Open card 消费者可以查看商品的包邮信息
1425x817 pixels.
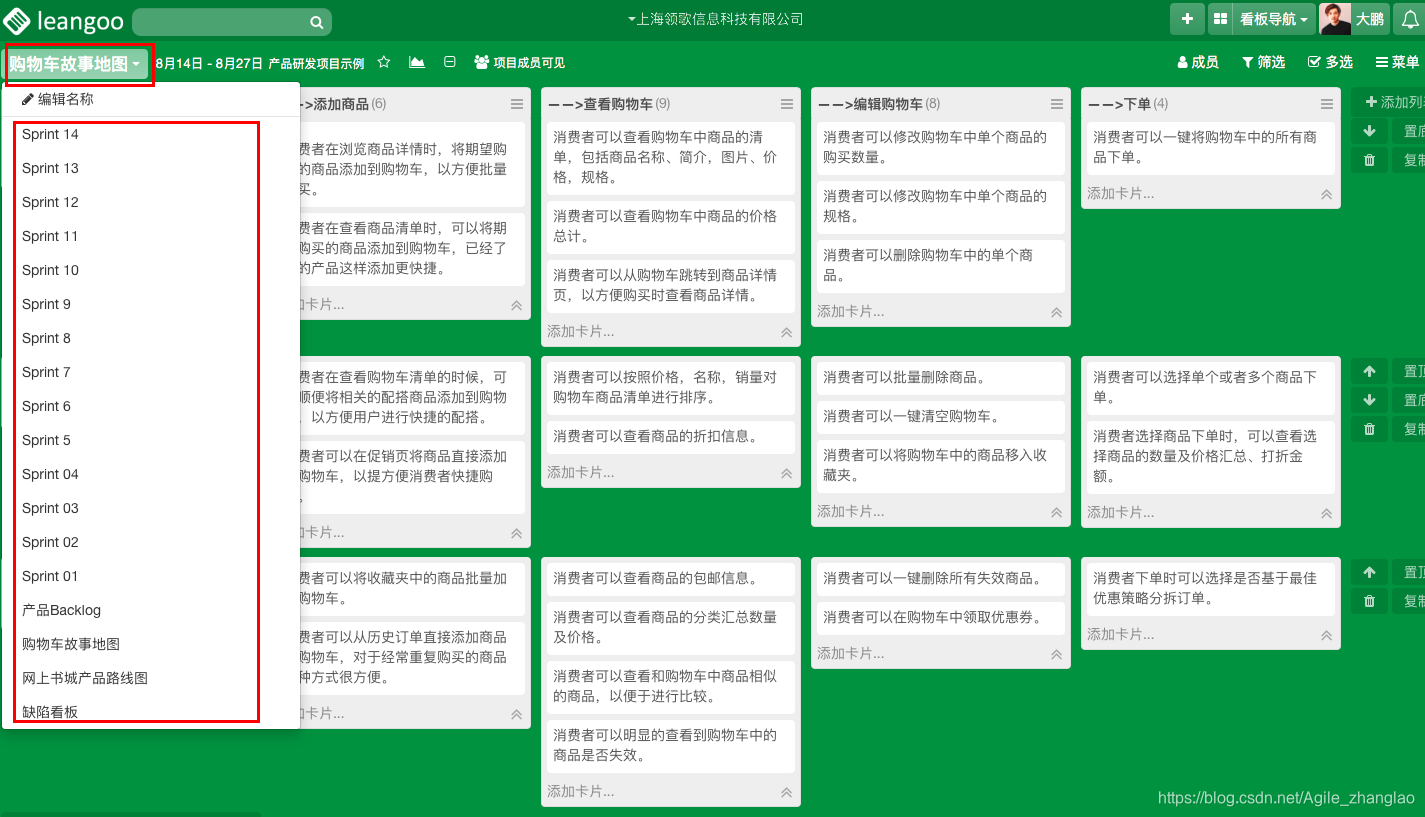point(671,578)
